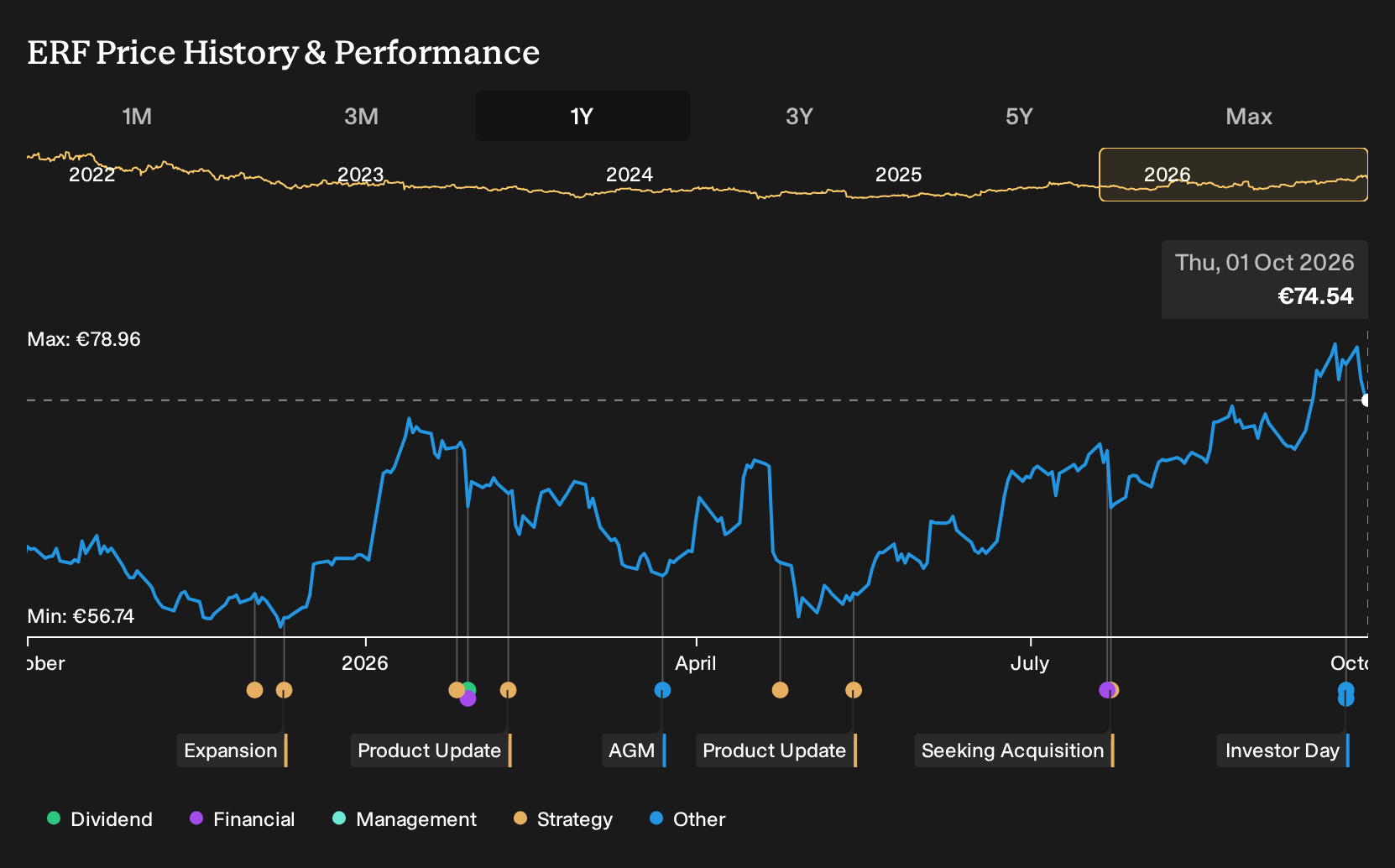
Task: Click the Seeking Acquisition event label
Action: (1013, 750)
